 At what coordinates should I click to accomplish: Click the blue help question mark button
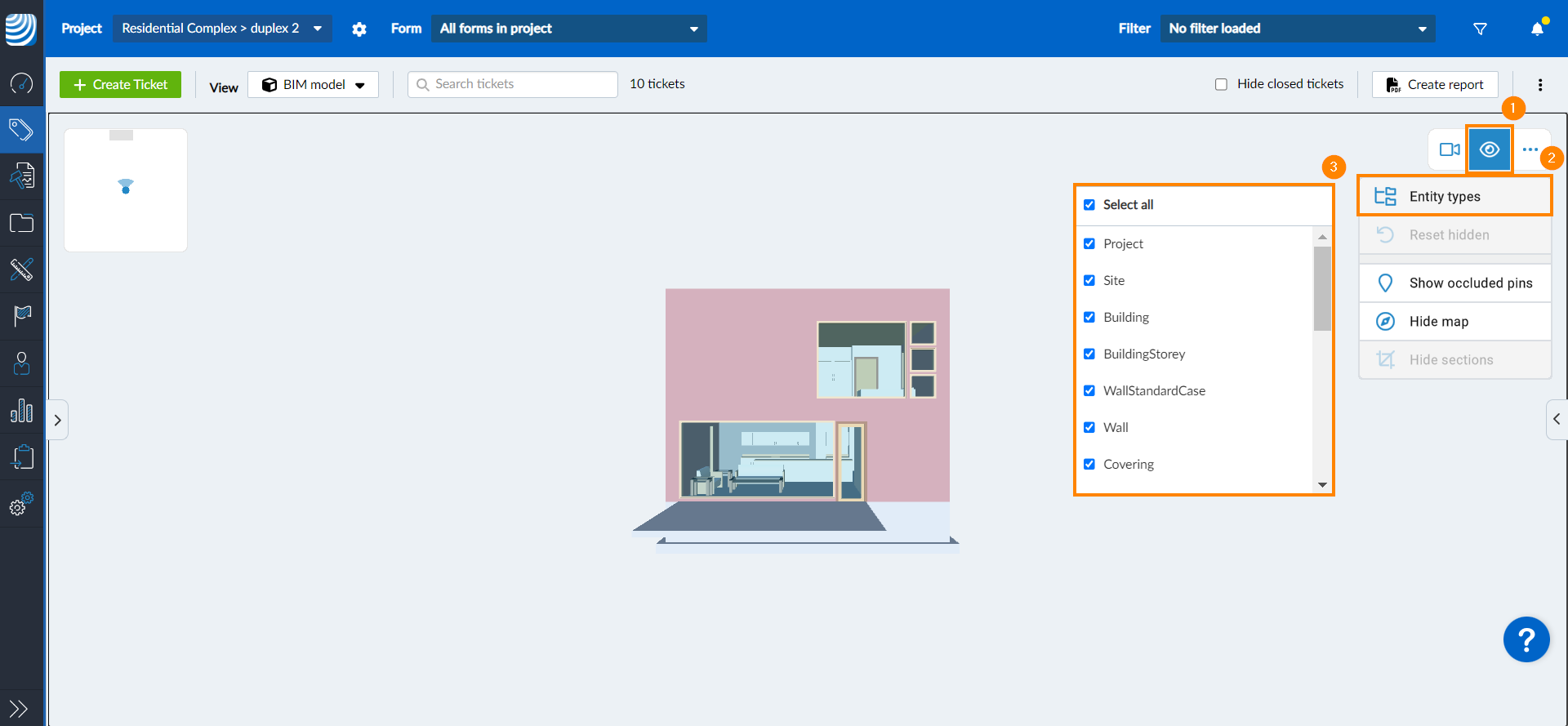1526,639
